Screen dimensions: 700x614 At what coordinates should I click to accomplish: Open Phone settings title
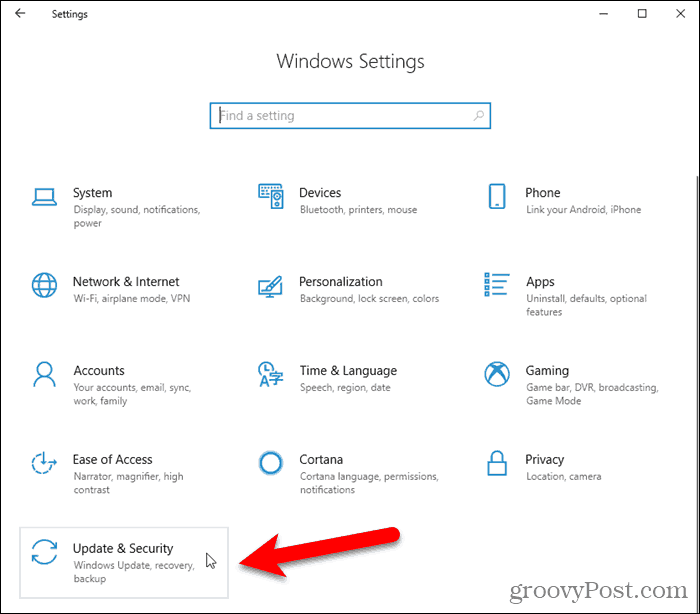(542, 193)
